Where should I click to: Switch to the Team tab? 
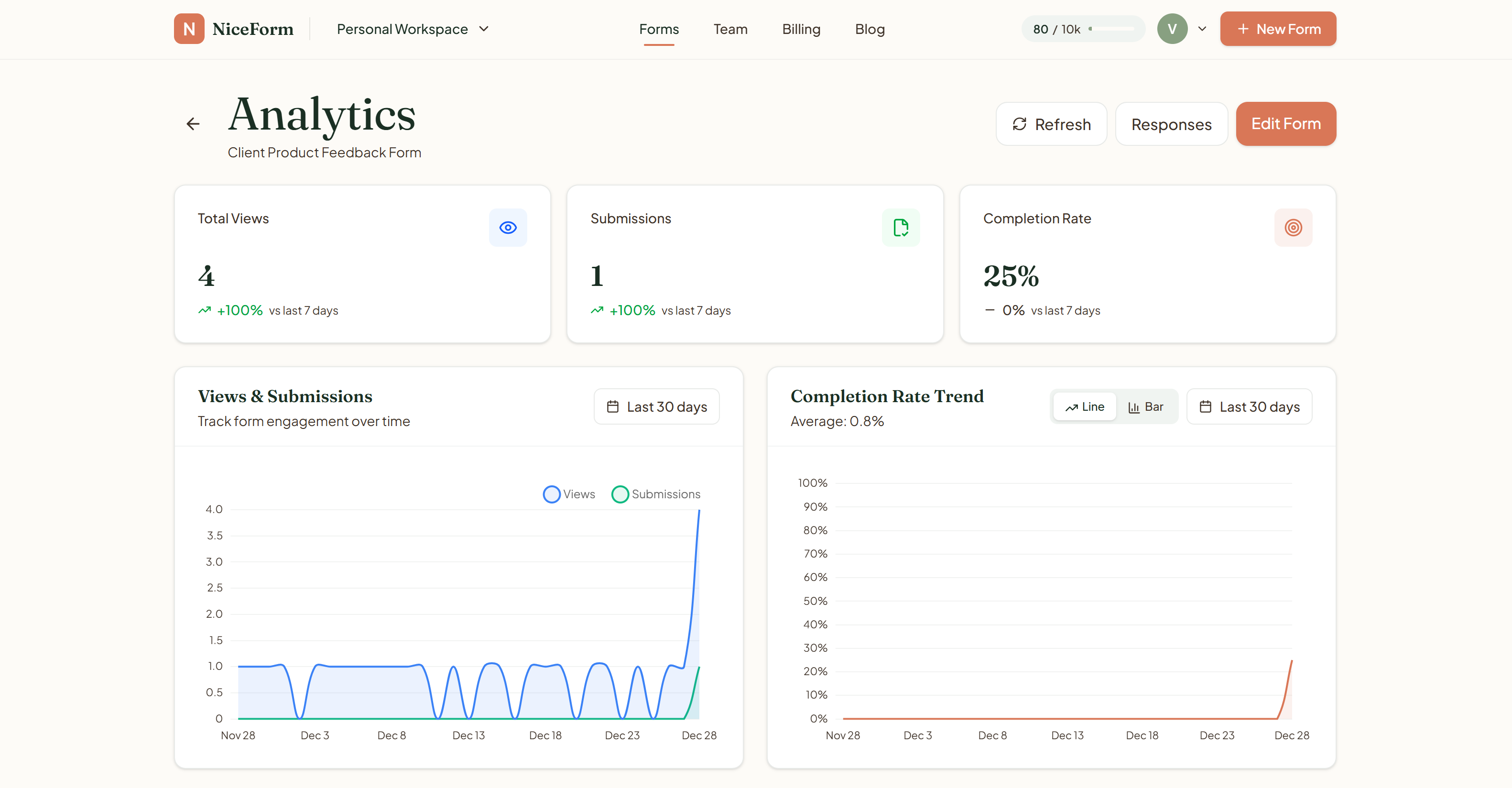pyautogui.click(x=730, y=29)
